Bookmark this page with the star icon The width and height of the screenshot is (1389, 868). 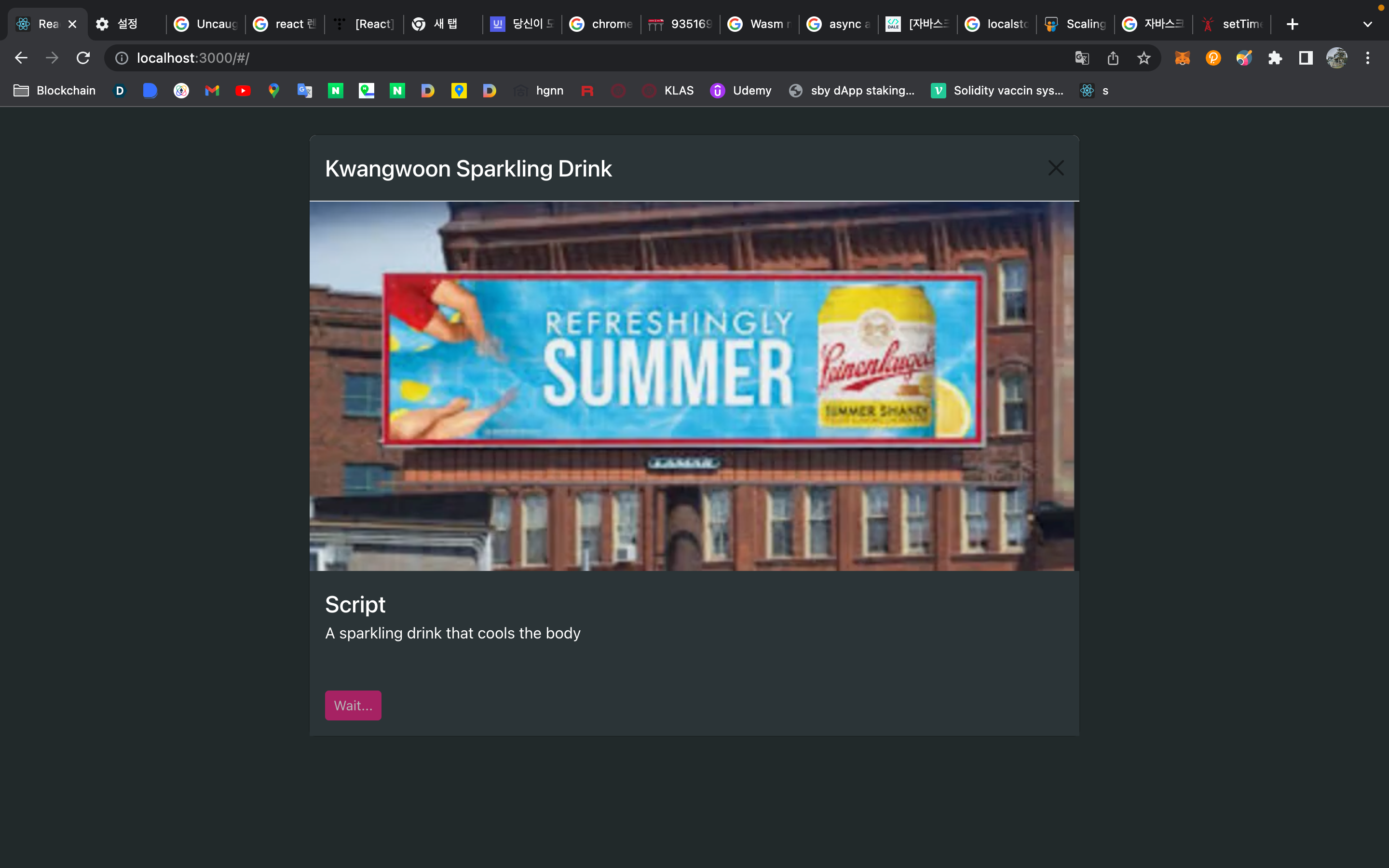[x=1144, y=58]
